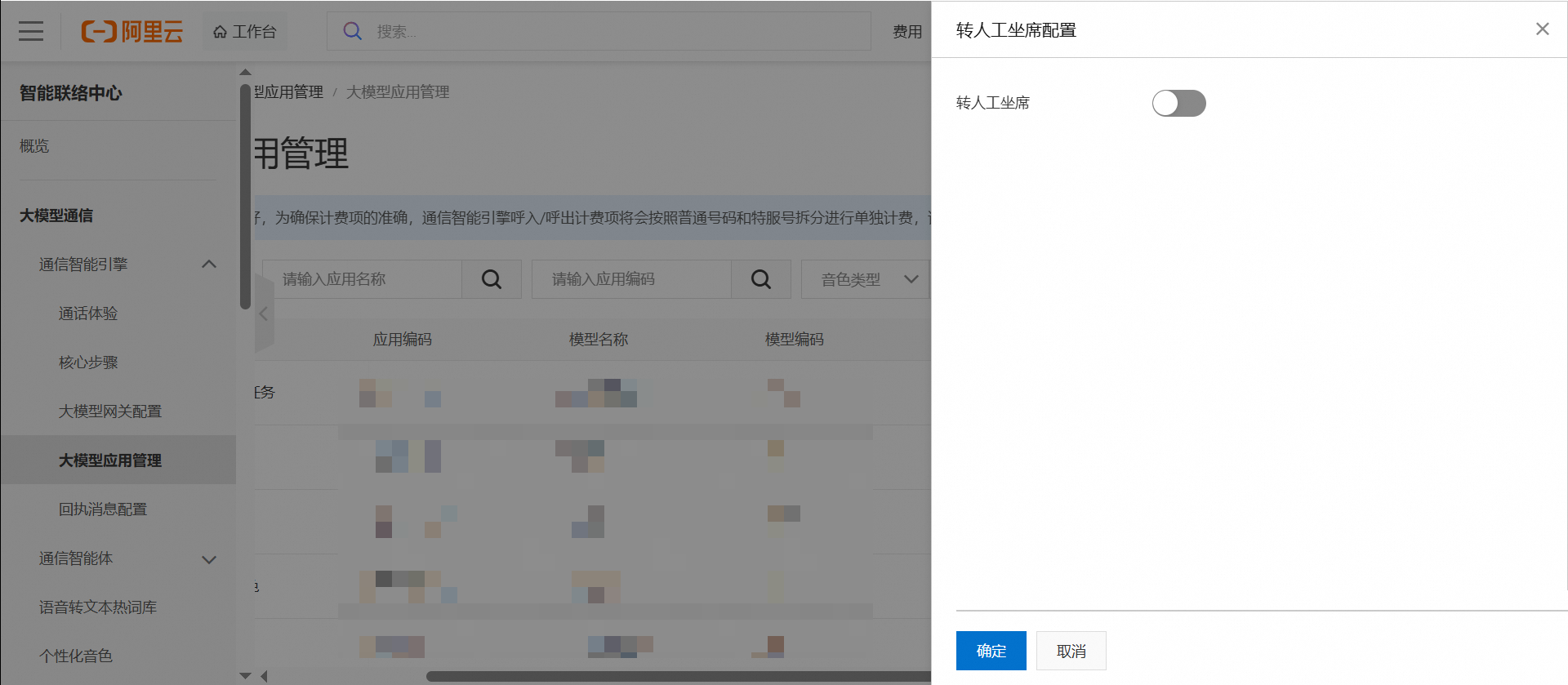Open the 音色类型 dropdown
This screenshot has height=685, width=1568.
pos(866,279)
